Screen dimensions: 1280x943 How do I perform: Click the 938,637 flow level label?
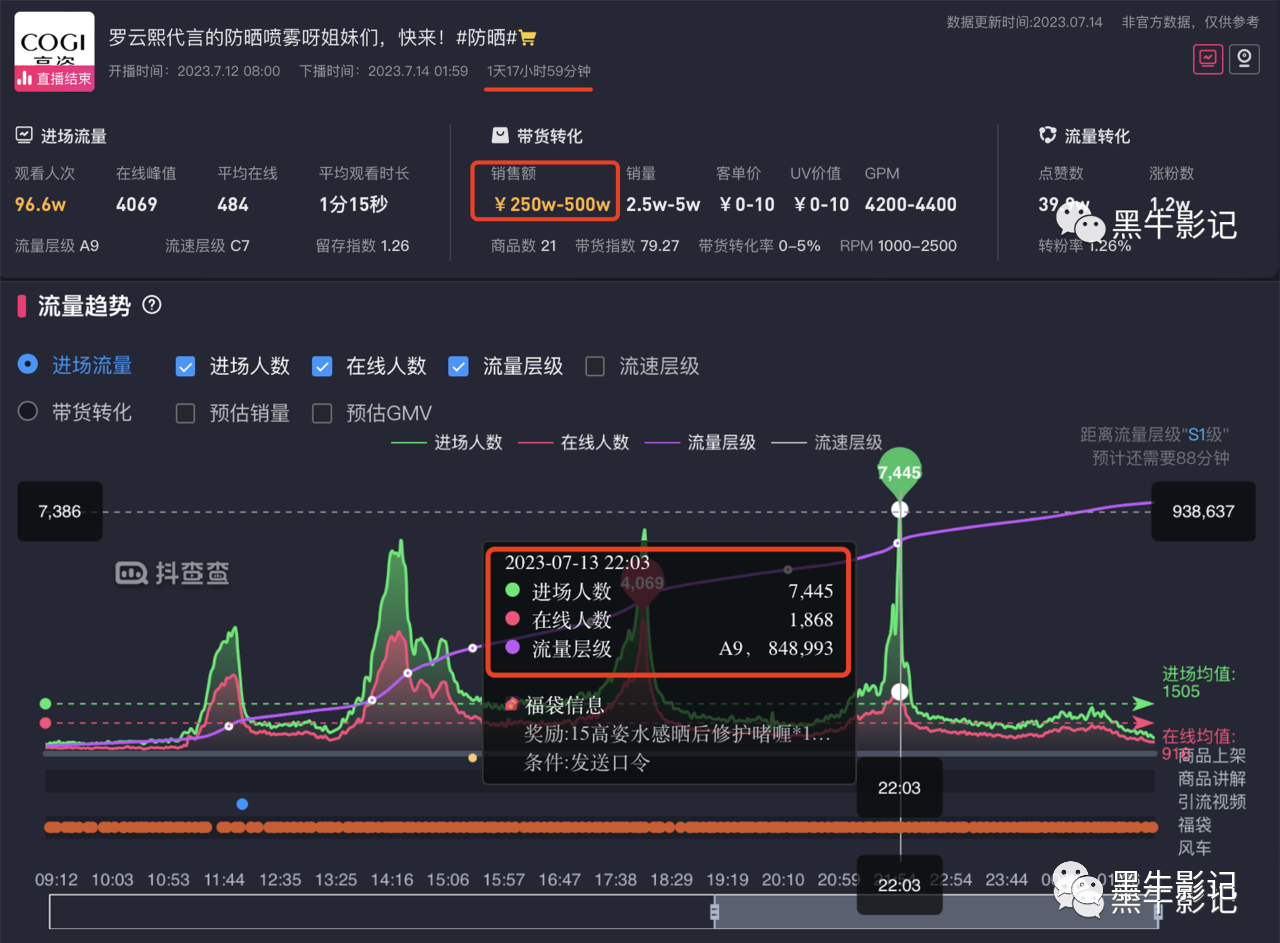1203,511
